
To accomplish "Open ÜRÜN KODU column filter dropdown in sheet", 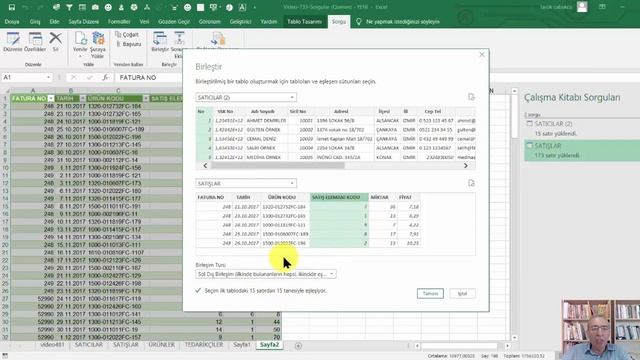I will pos(146,98).
